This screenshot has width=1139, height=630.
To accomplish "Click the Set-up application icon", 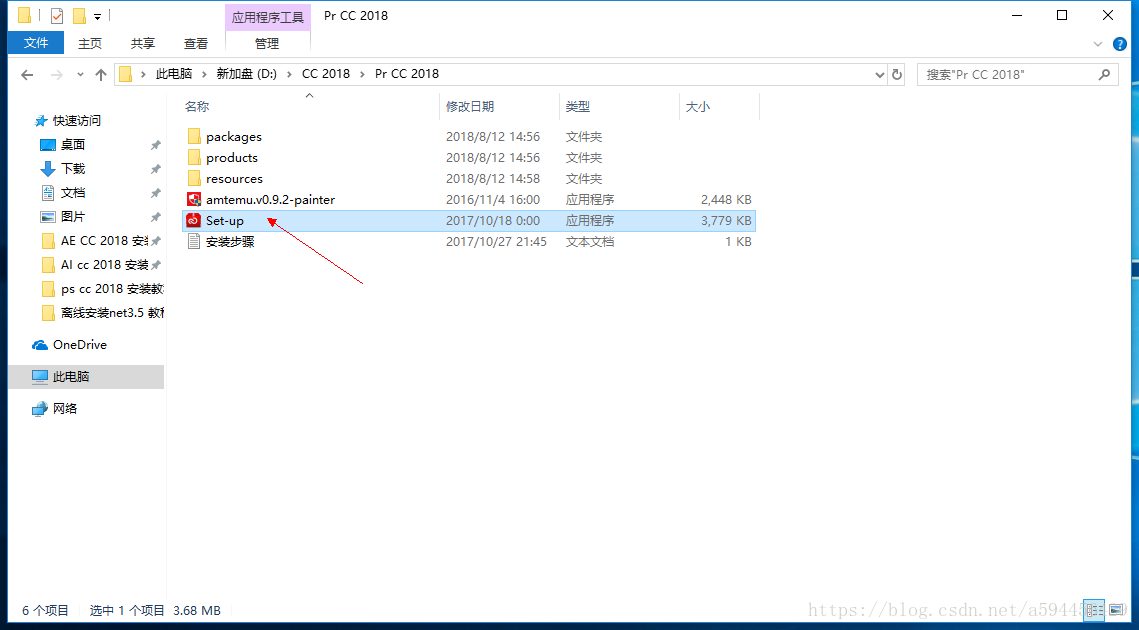I will [194, 221].
